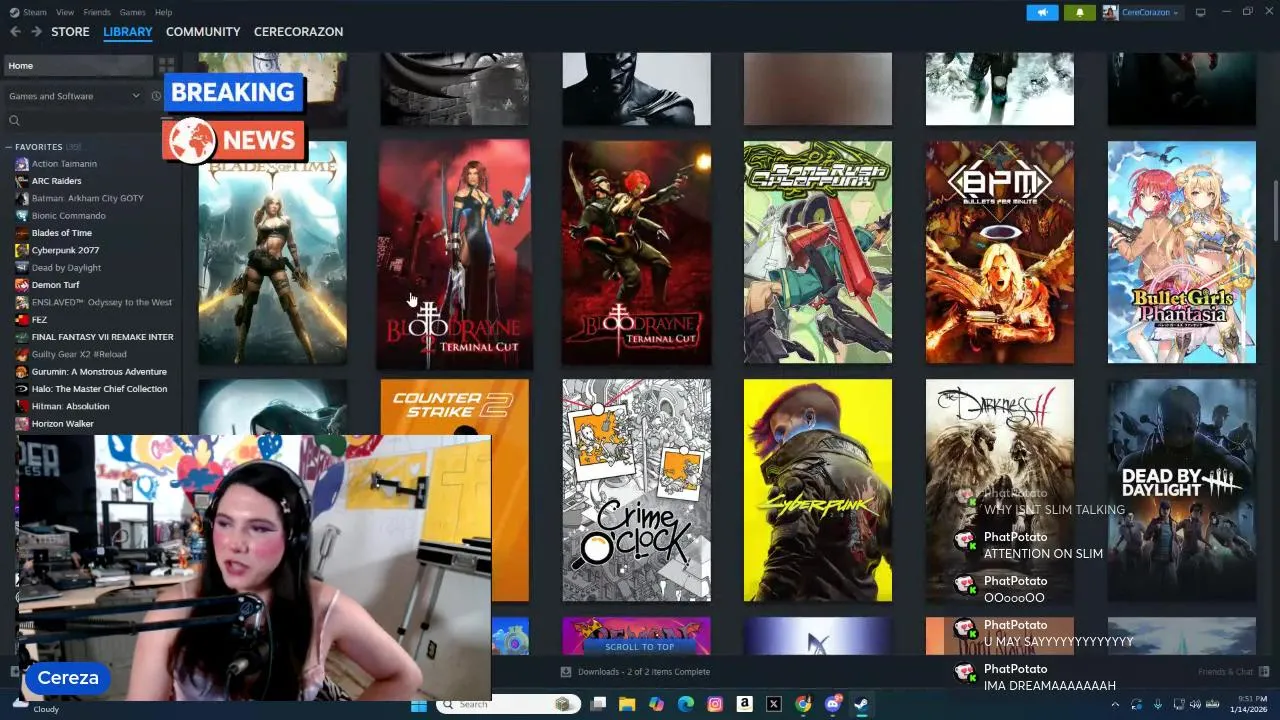1280x720 pixels.
Task: Open the collections grid view icon
Action: coord(166,66)
